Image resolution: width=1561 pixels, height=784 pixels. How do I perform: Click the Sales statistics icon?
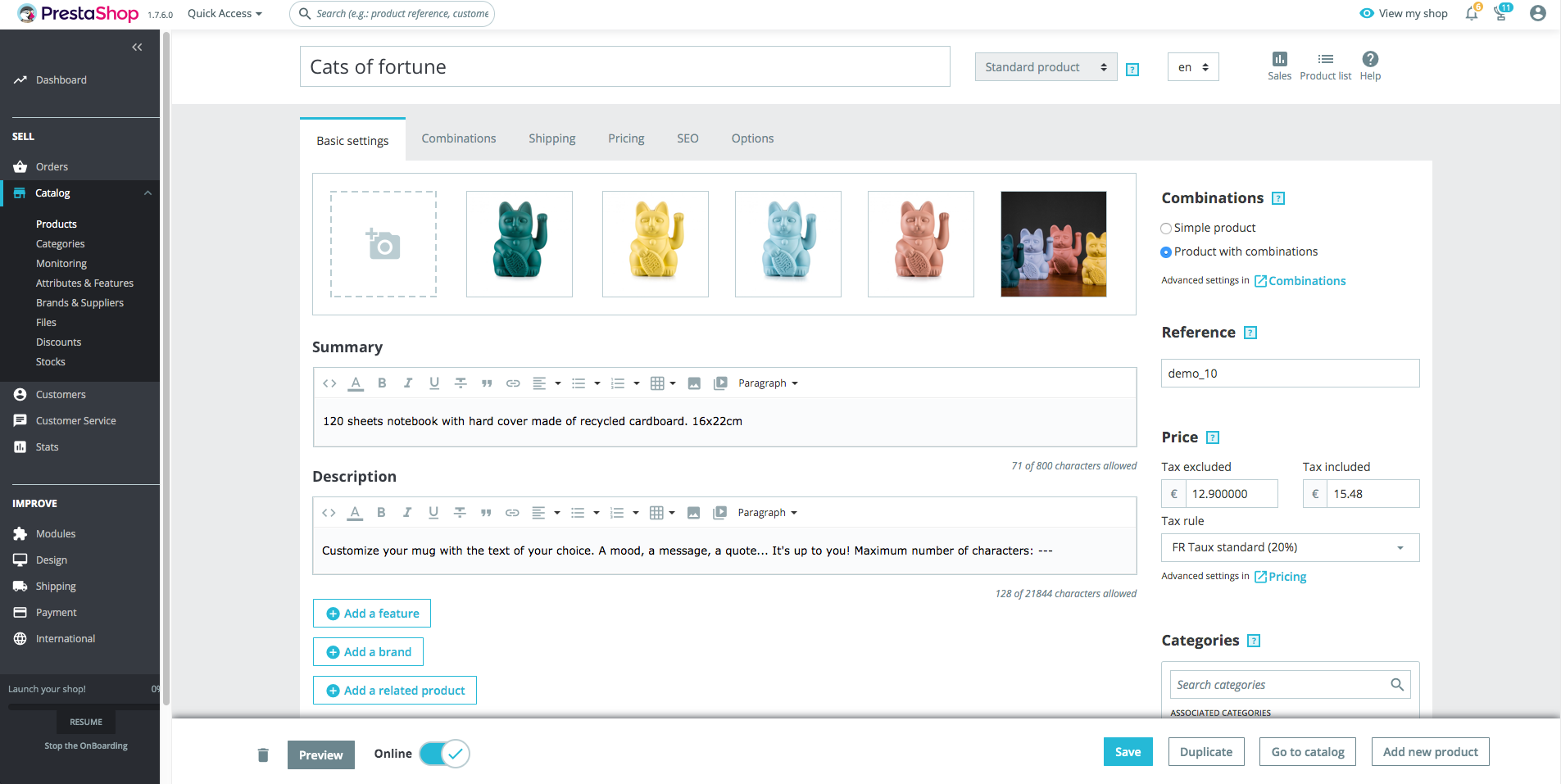pyautogui.click(x=1279, y=66)
